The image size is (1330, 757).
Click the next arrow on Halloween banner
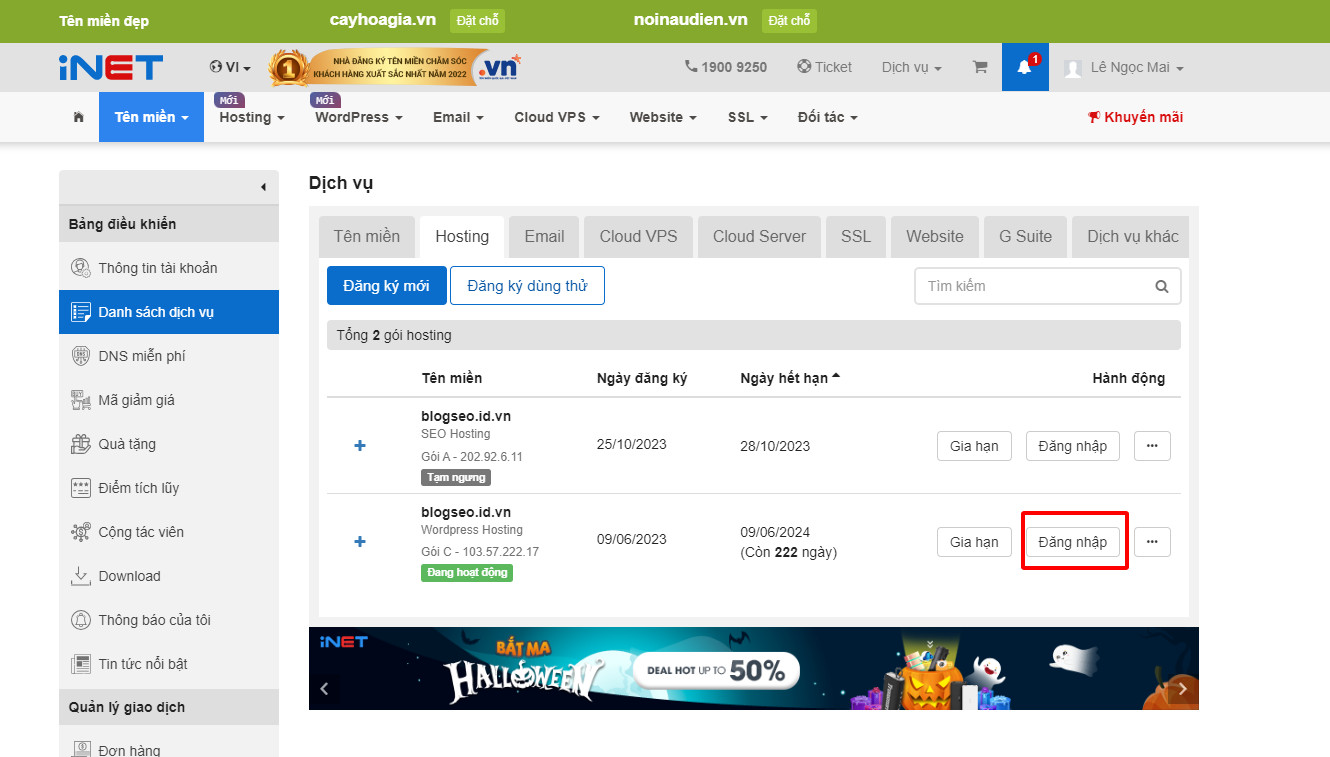[x=1181, y=688]
